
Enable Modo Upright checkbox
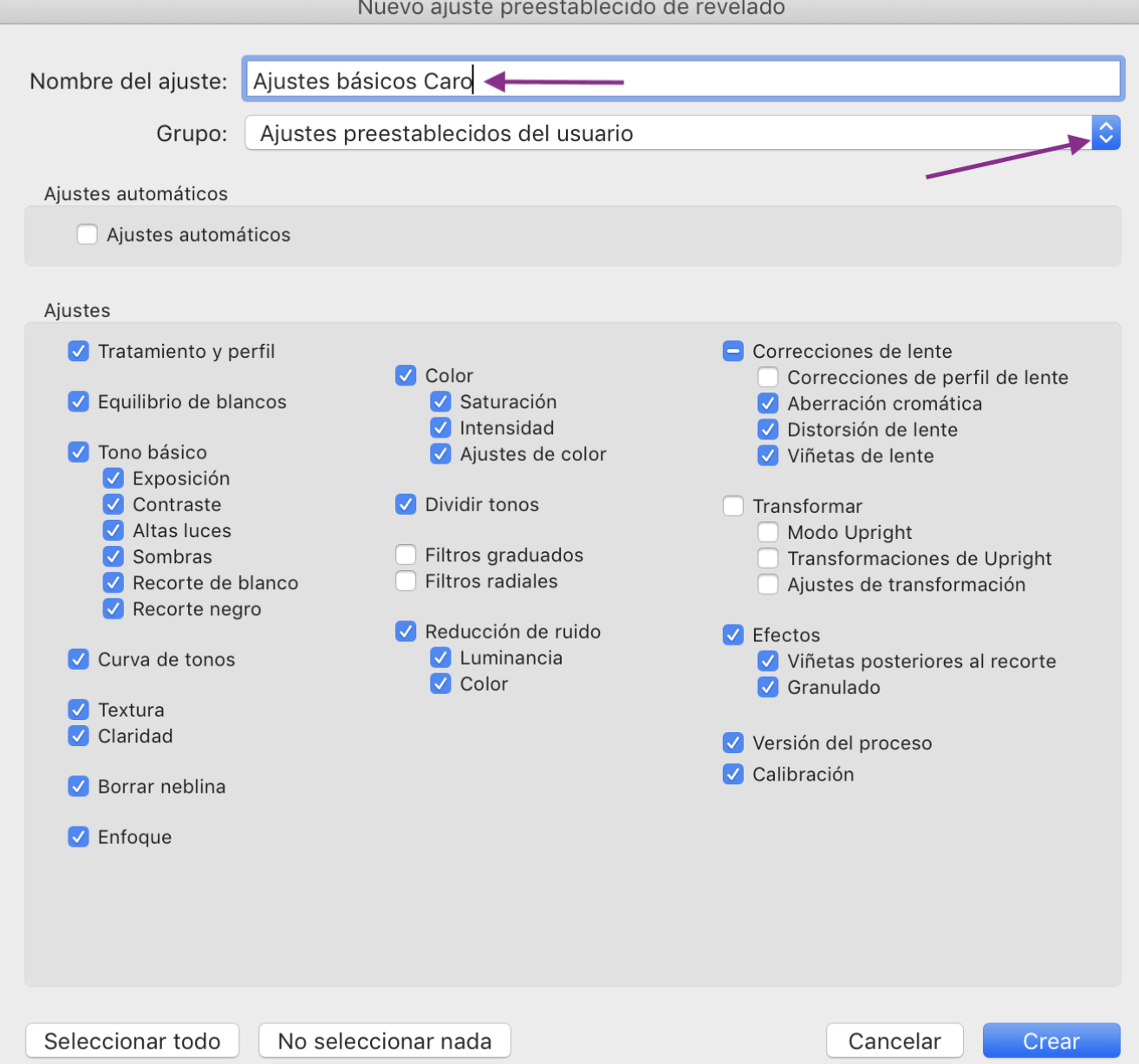pos(768,532)
